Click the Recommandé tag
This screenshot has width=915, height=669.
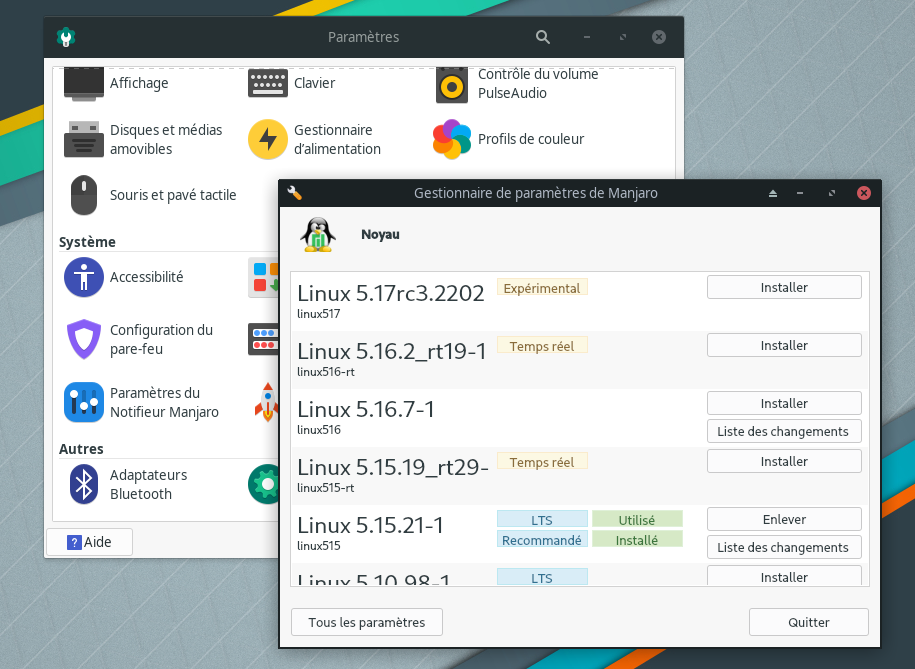click(x=542, y=540)
